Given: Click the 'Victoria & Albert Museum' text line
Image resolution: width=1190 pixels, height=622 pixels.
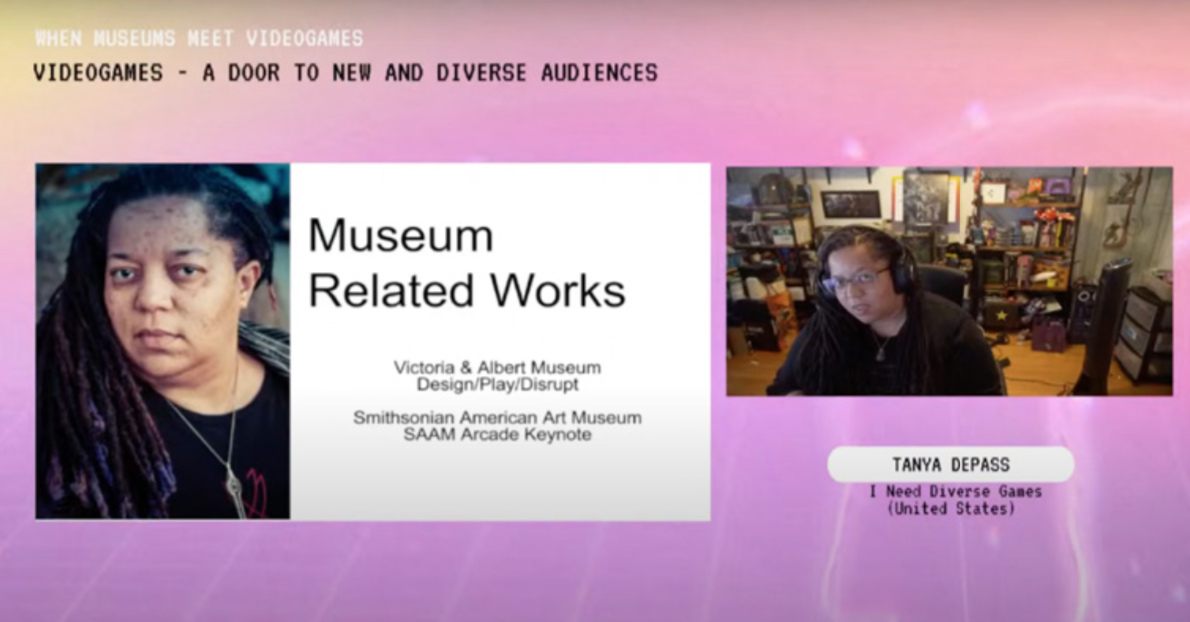Looking at the screenshot, I should click(497, 367).
